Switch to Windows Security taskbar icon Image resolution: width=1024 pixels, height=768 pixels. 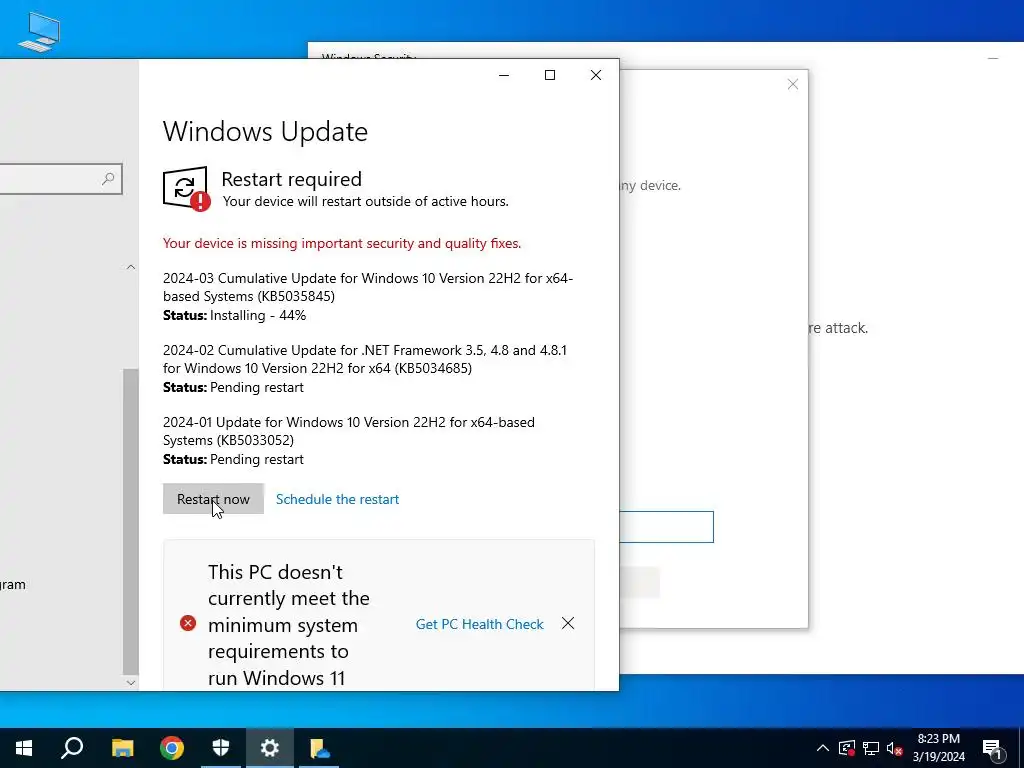click(x=221, y=748)
